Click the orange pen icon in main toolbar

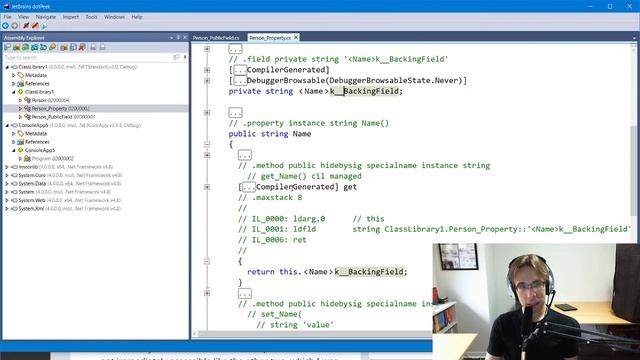click(35, 26)
